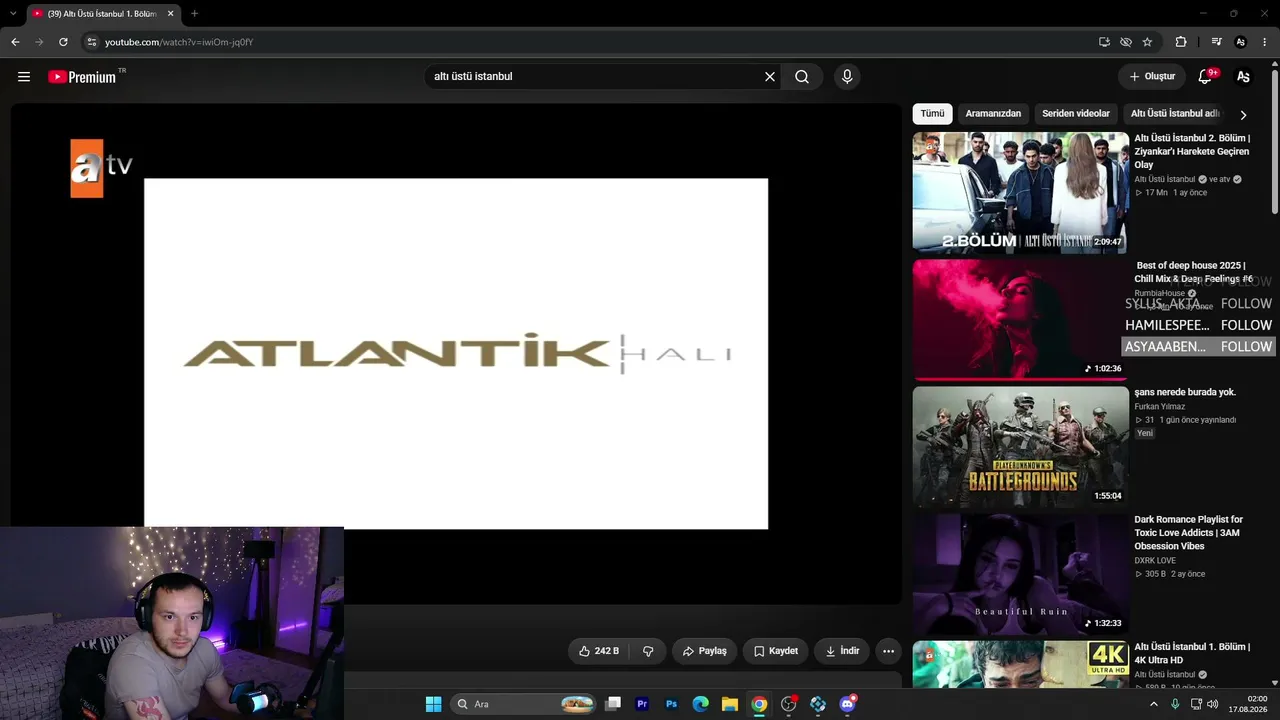Go back with the browser back arrow

pos(15,42)
